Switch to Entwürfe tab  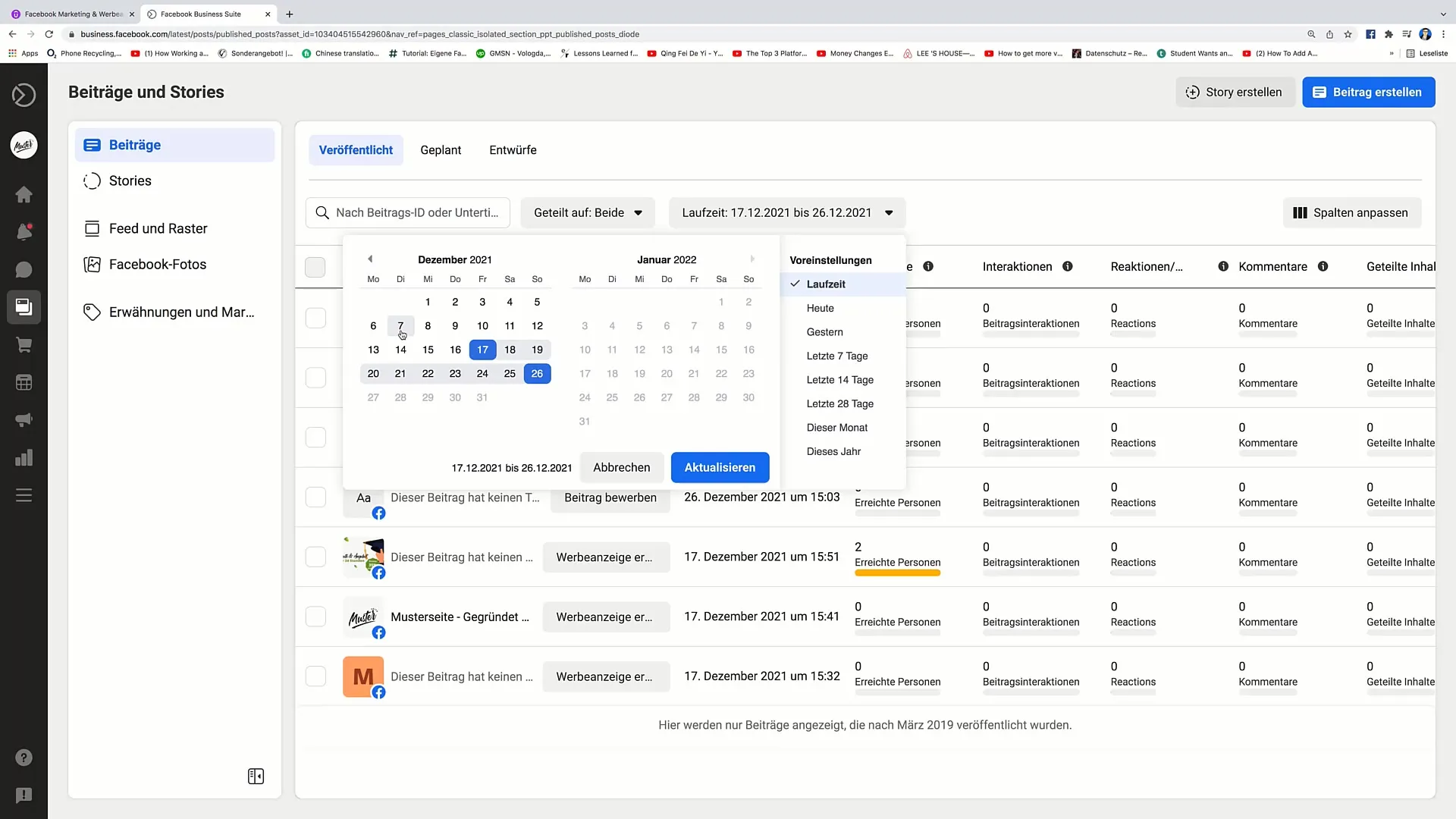(513, 150)
